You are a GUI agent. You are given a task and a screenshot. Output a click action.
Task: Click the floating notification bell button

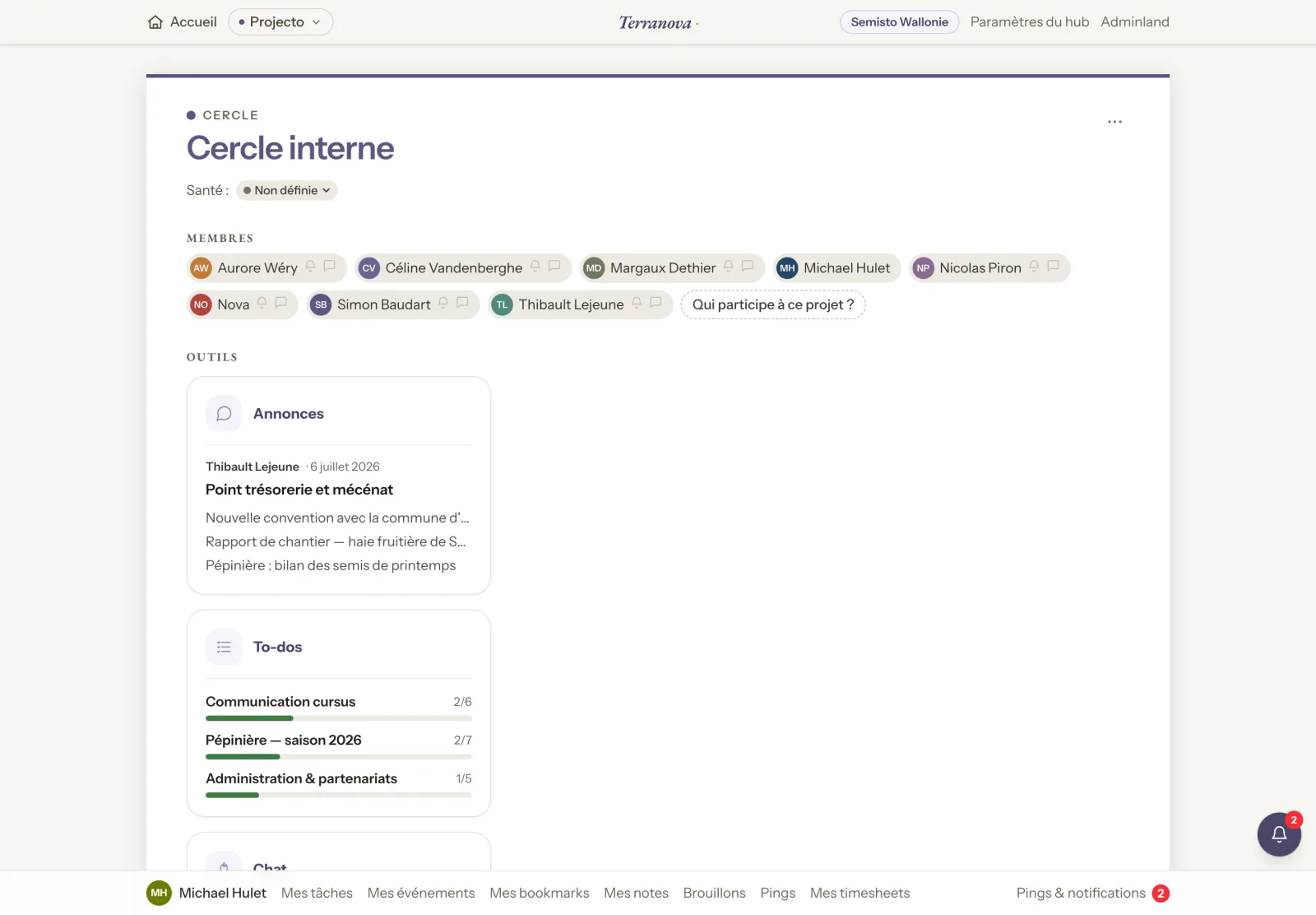coord(1279,834)
